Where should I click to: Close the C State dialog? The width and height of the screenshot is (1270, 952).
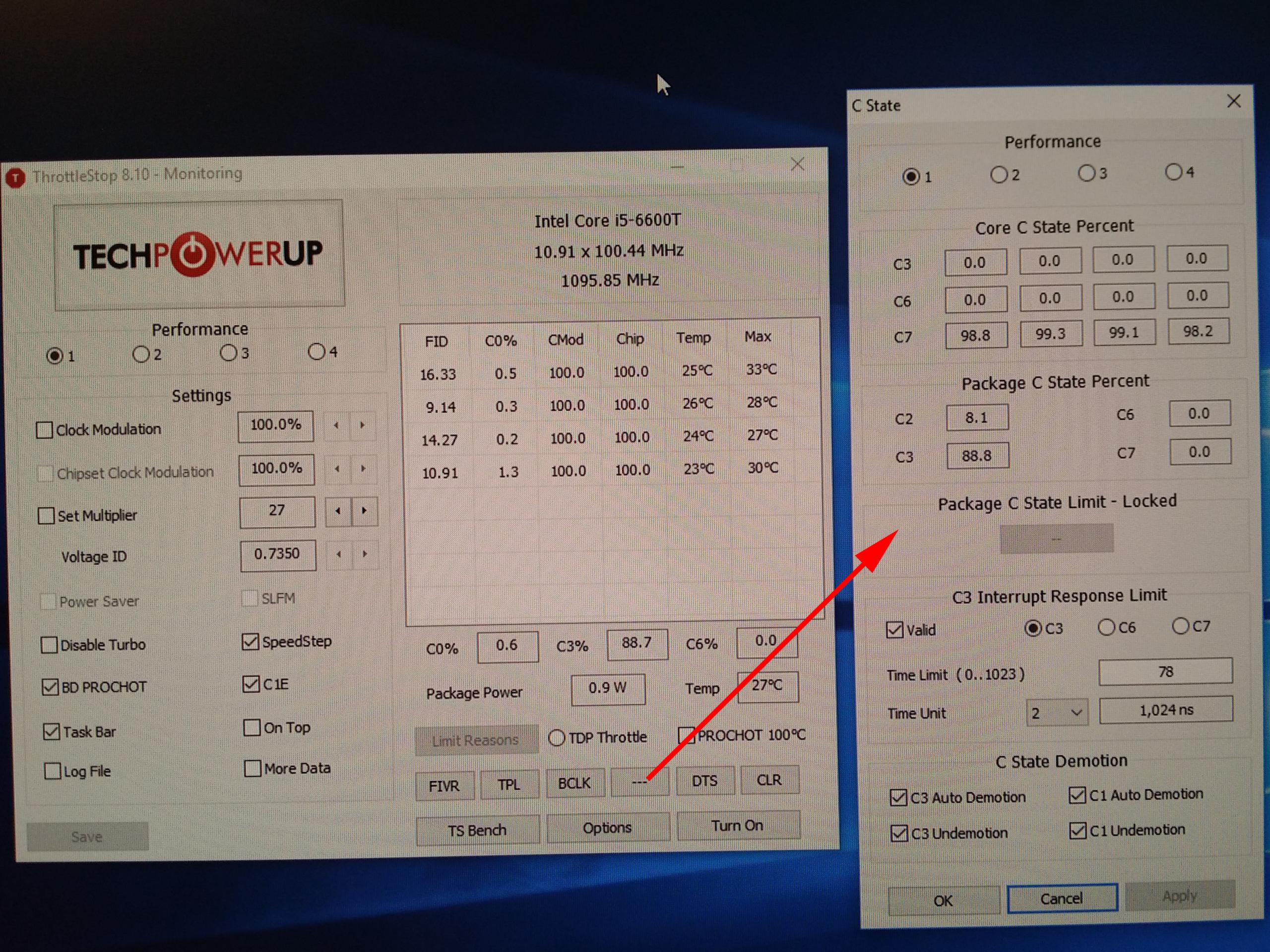coord(1234,102)
